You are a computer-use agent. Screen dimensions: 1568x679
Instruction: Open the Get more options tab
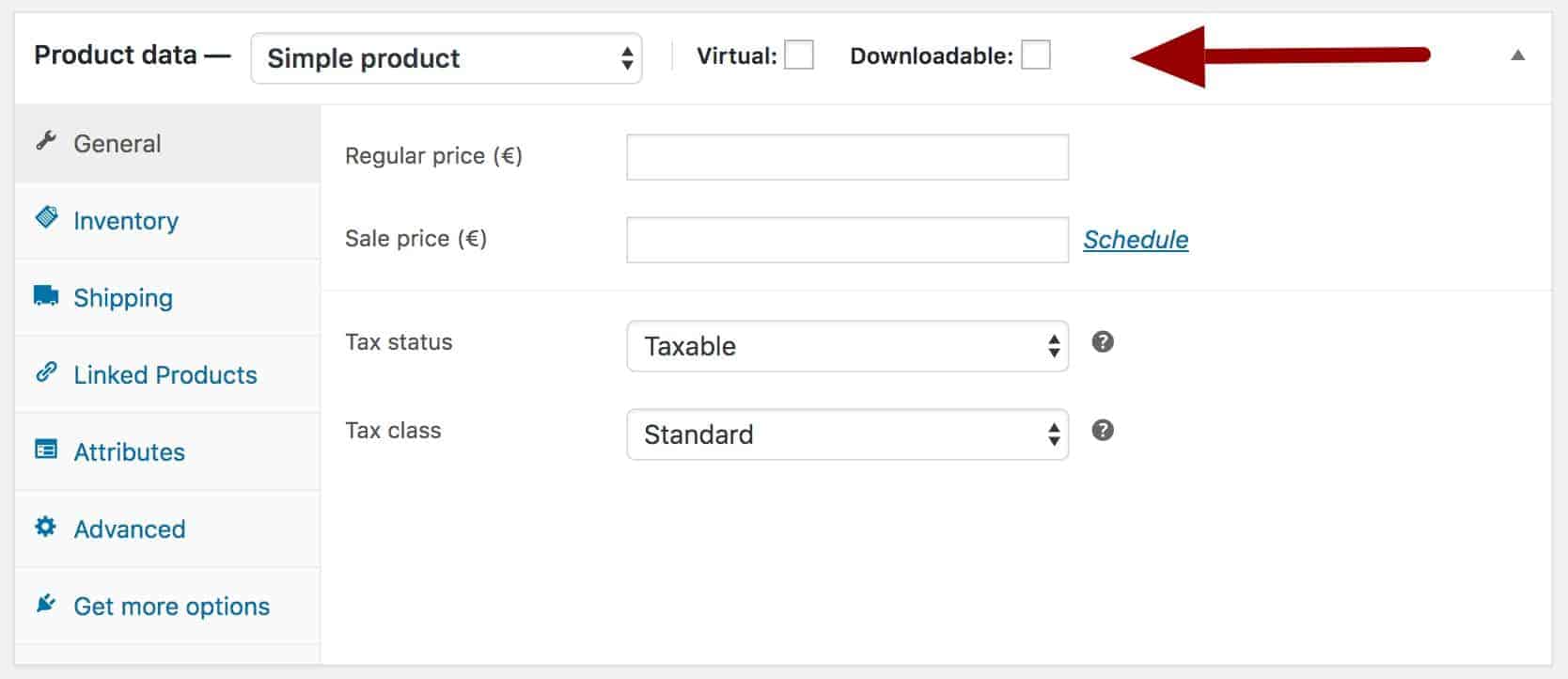pyautogui.click(x=167, y=607)
